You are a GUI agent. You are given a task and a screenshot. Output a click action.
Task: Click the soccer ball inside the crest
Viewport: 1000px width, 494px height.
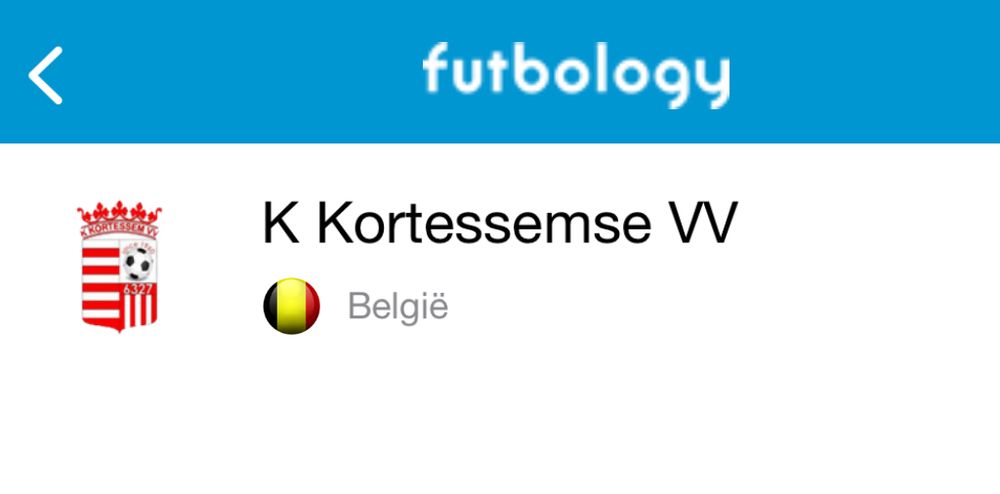[138, 263]
